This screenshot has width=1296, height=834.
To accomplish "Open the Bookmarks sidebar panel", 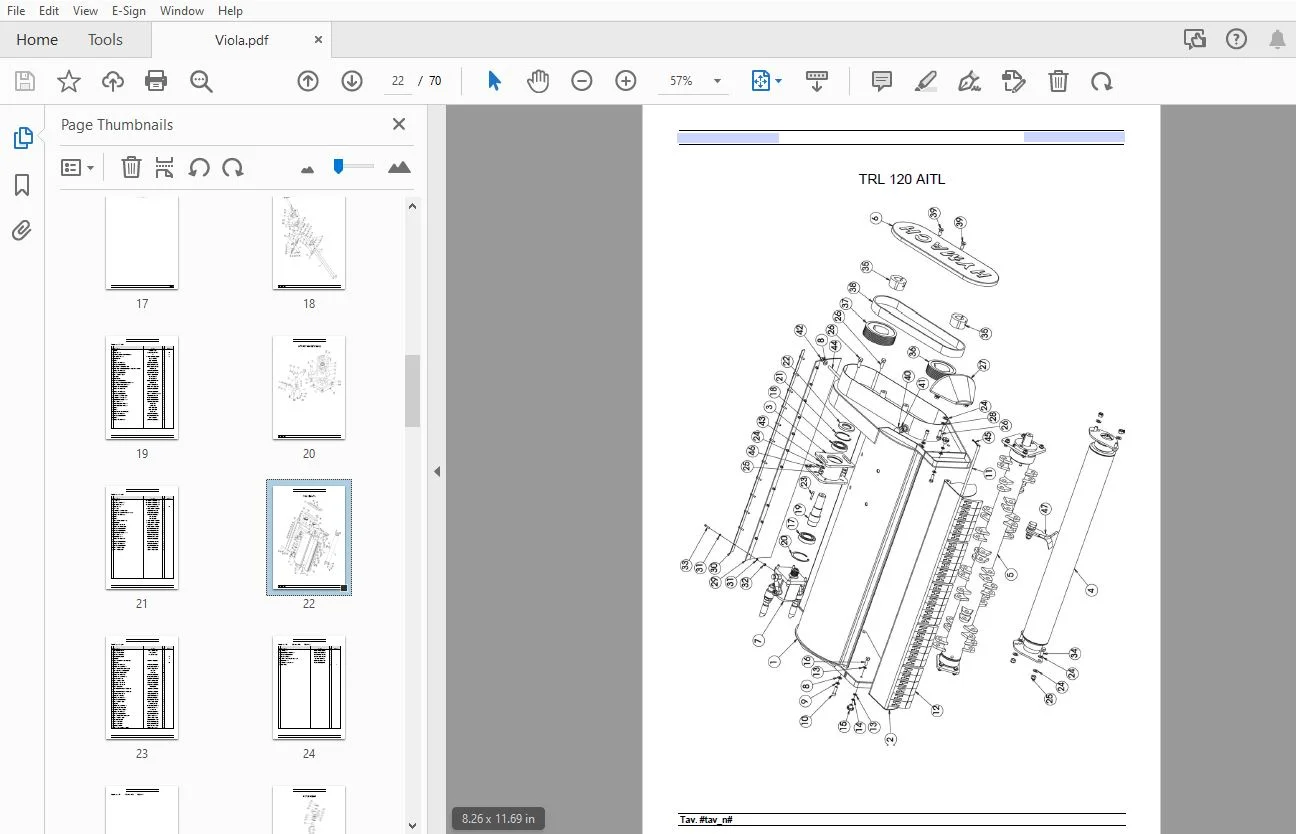I will coord(22,185).
